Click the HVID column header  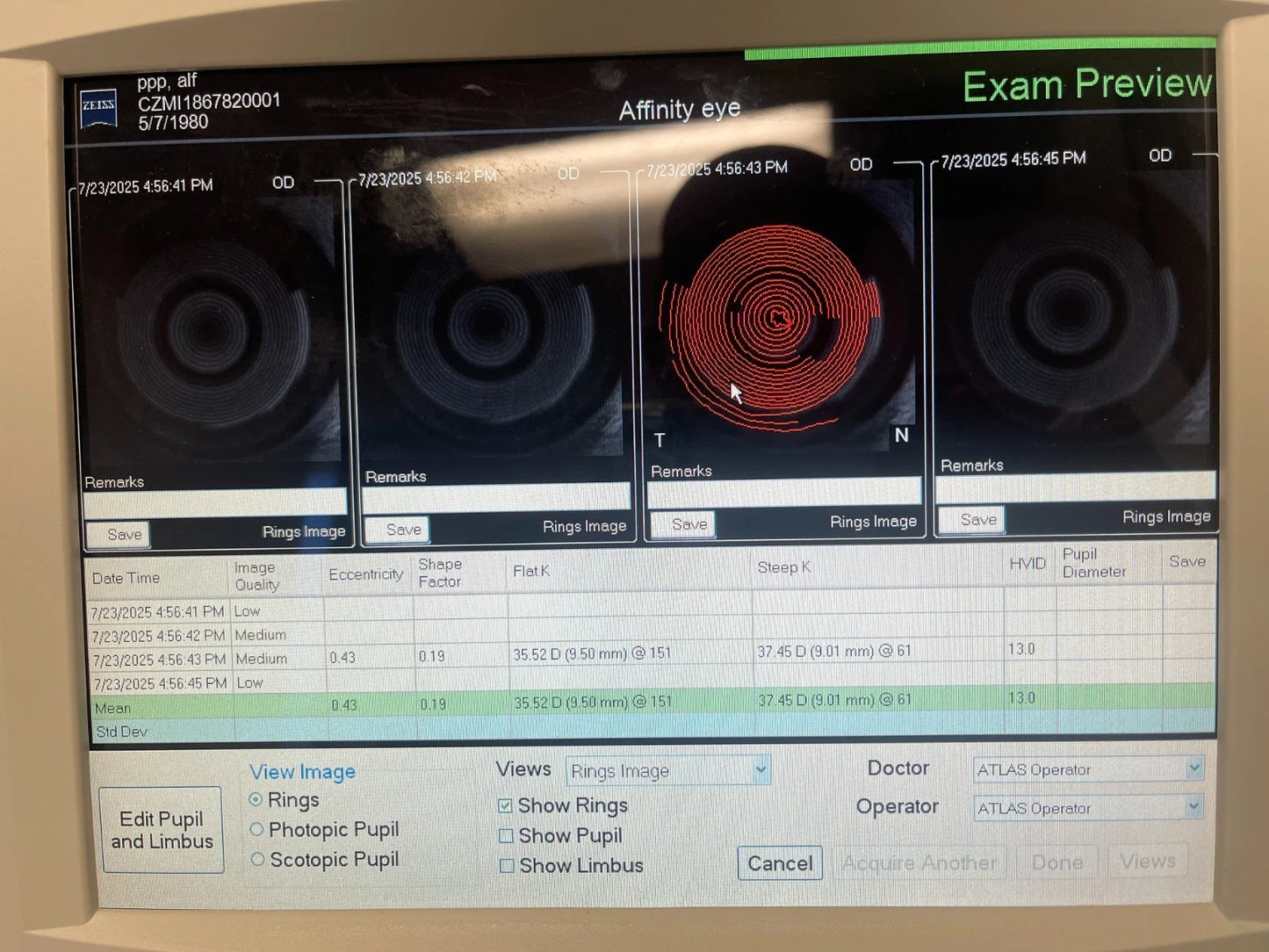pyautogui.click(x=1027, y=564)
